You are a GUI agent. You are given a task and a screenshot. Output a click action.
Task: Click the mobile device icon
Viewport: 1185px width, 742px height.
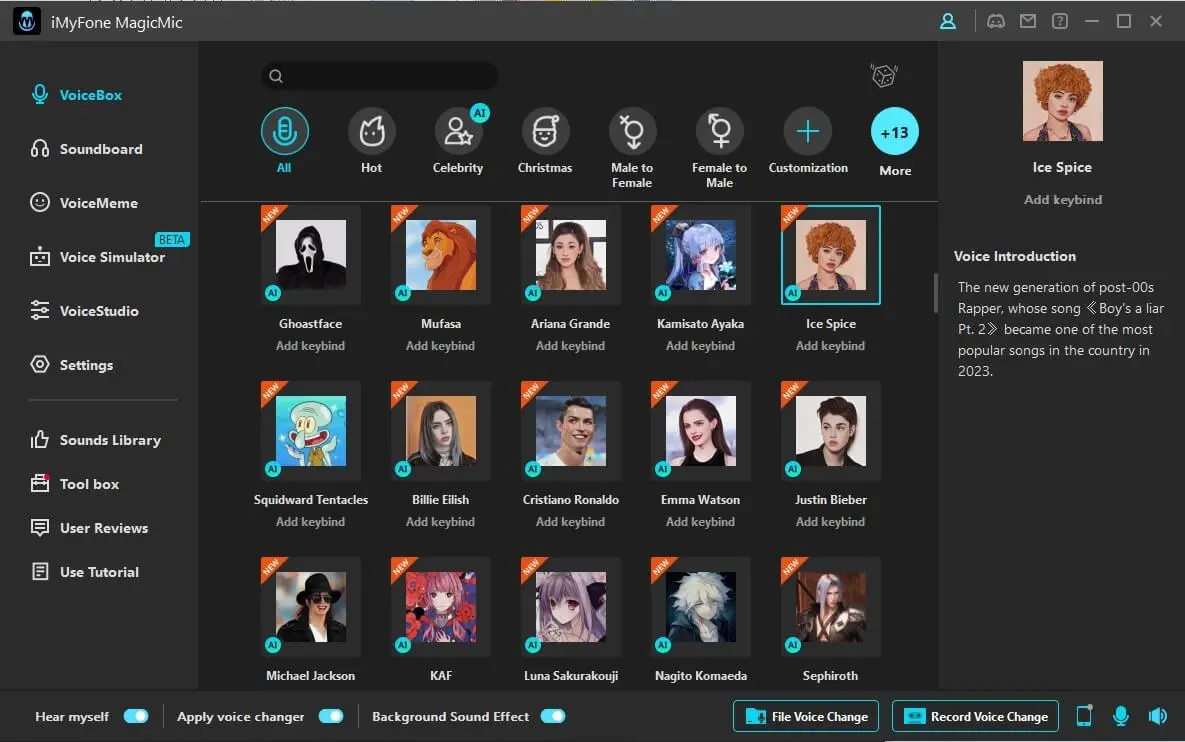tap(1084, 716)
